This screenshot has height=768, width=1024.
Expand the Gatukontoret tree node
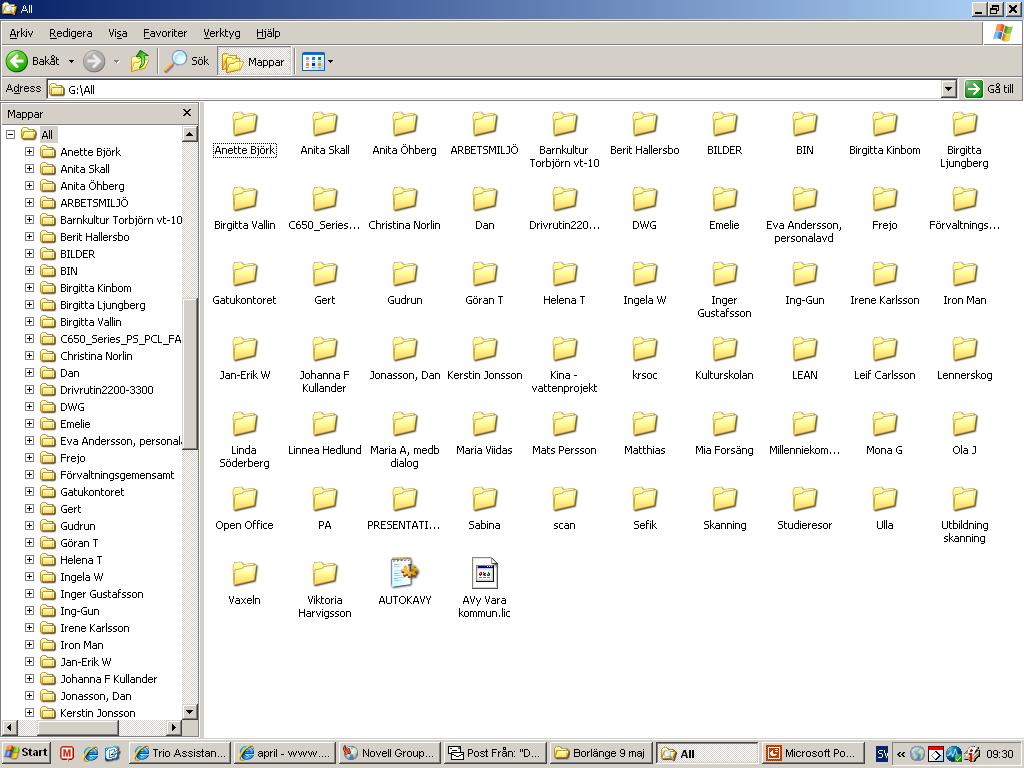29,492
